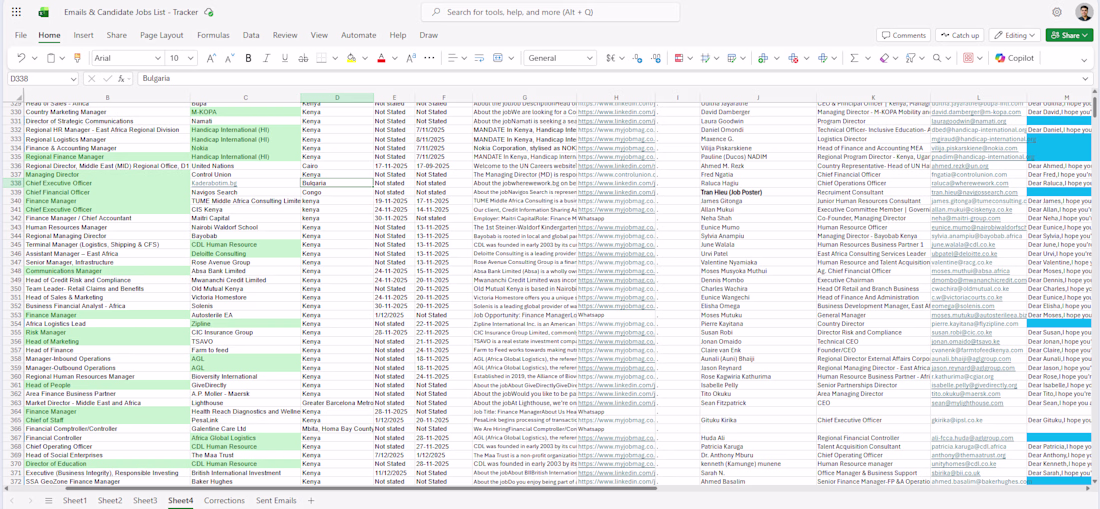Click the Sort and Filter icon

point(911,58)
